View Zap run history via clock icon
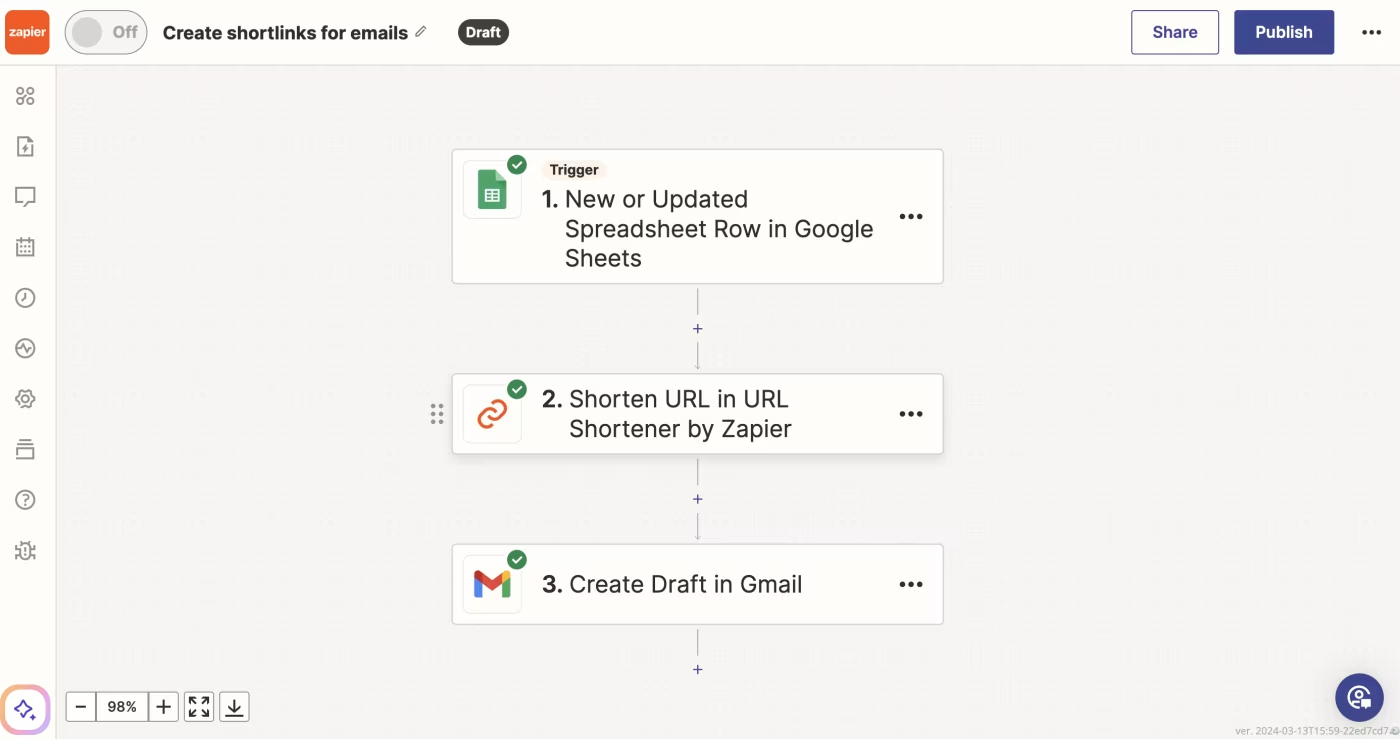The image size is (1400, 739). pyautogui.click(x=25, y=297)
